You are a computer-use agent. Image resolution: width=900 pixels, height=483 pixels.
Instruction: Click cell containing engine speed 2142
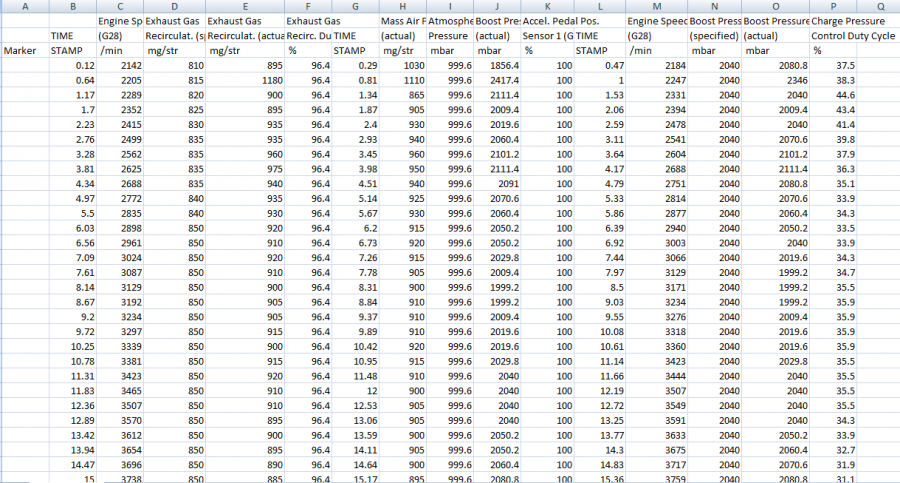click(x=120, y=65)
